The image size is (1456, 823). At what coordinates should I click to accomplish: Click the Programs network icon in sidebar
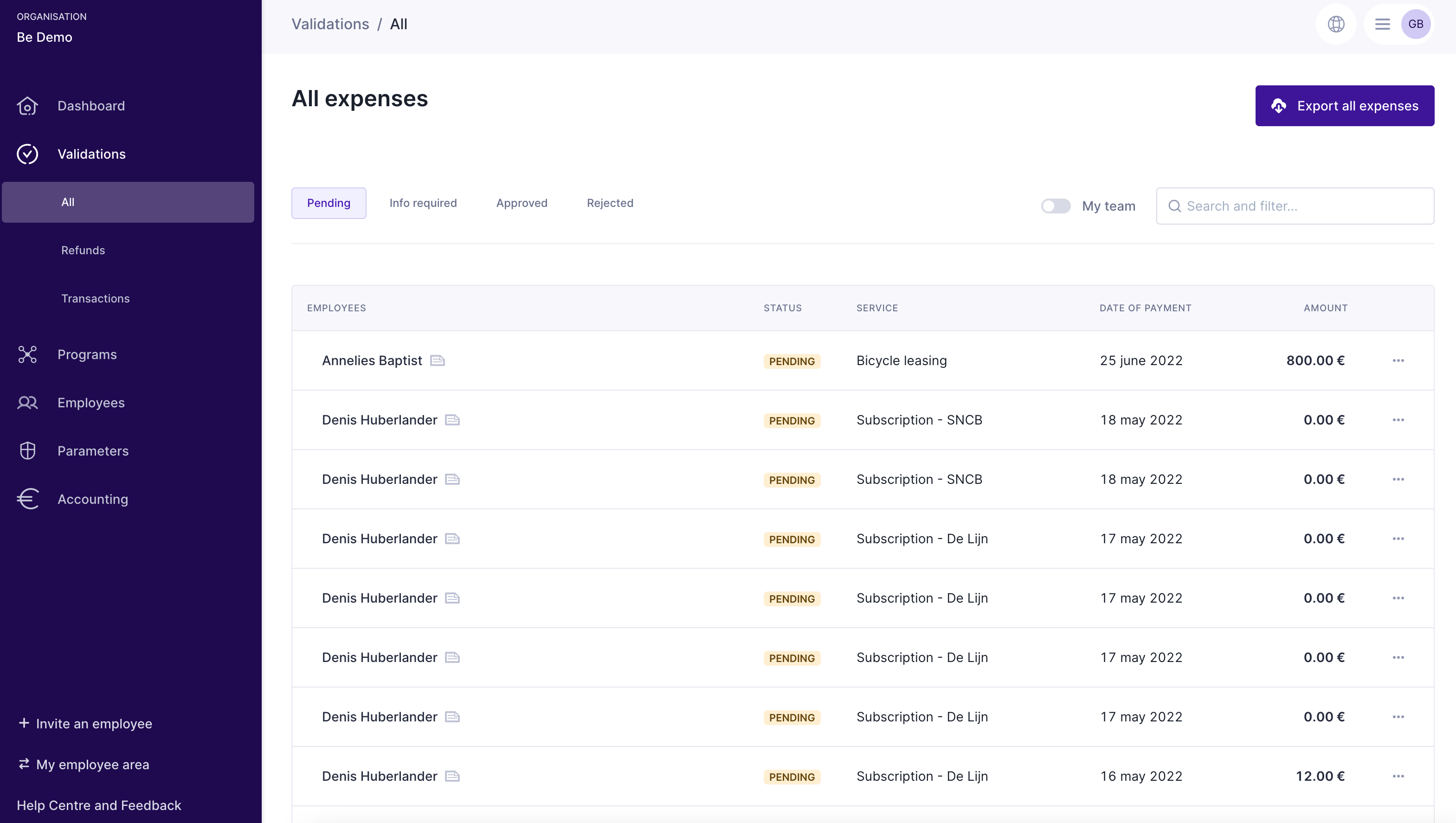click(x=27, y=354)
